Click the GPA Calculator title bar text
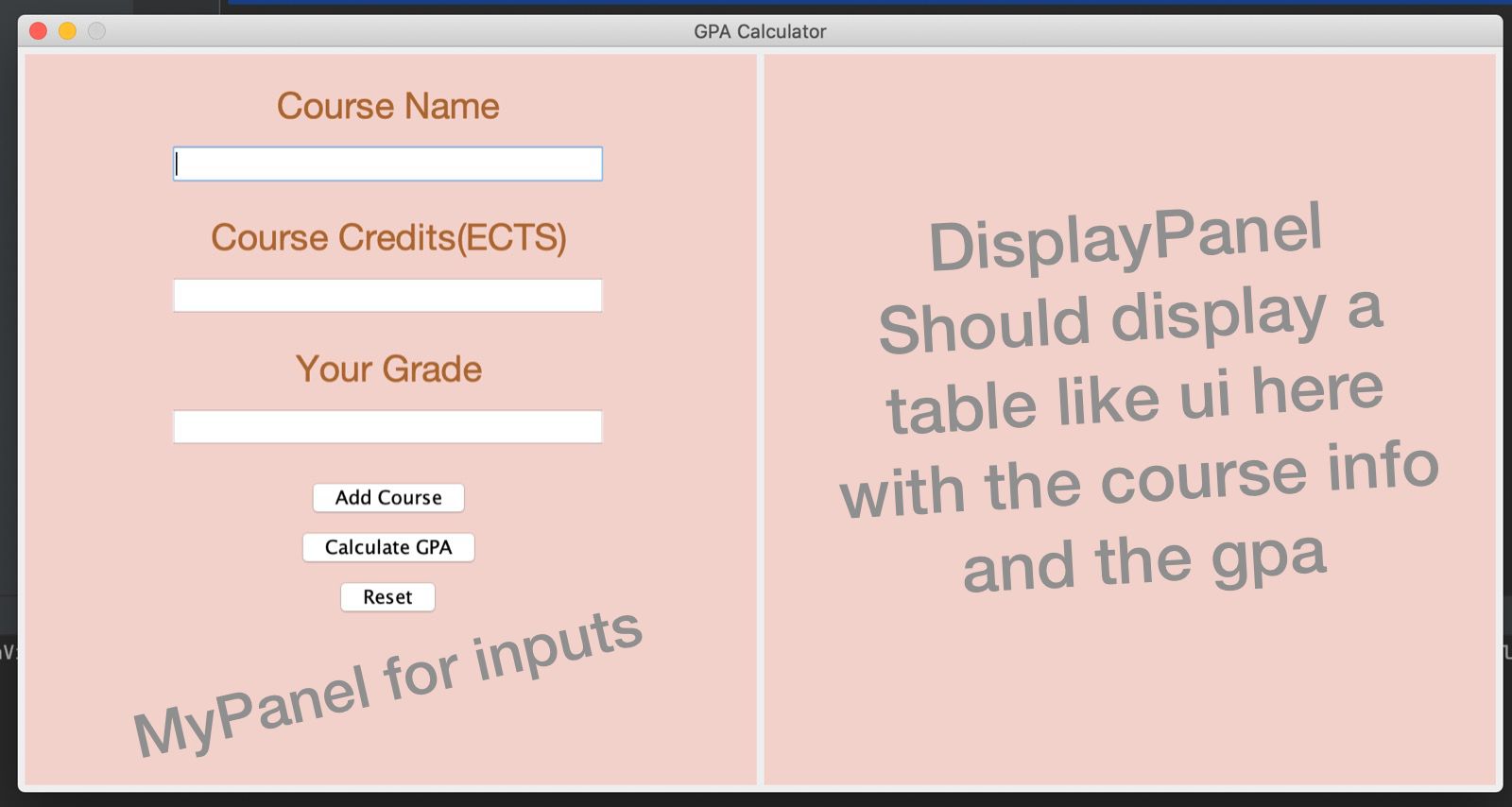Screen dimensions: 1512x807 click(760, 31)
